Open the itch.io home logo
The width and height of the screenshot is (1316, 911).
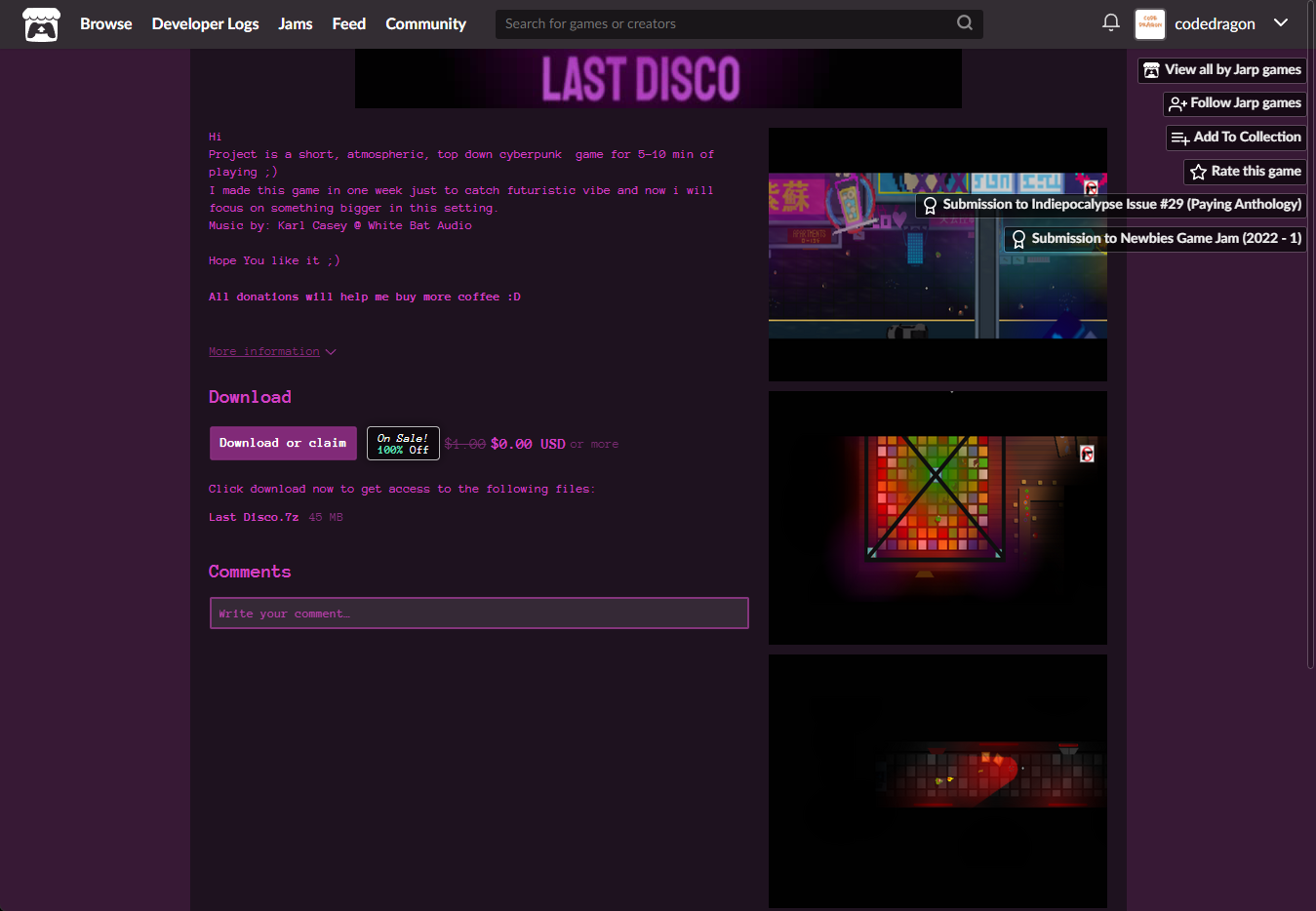(x=42, y=24)
